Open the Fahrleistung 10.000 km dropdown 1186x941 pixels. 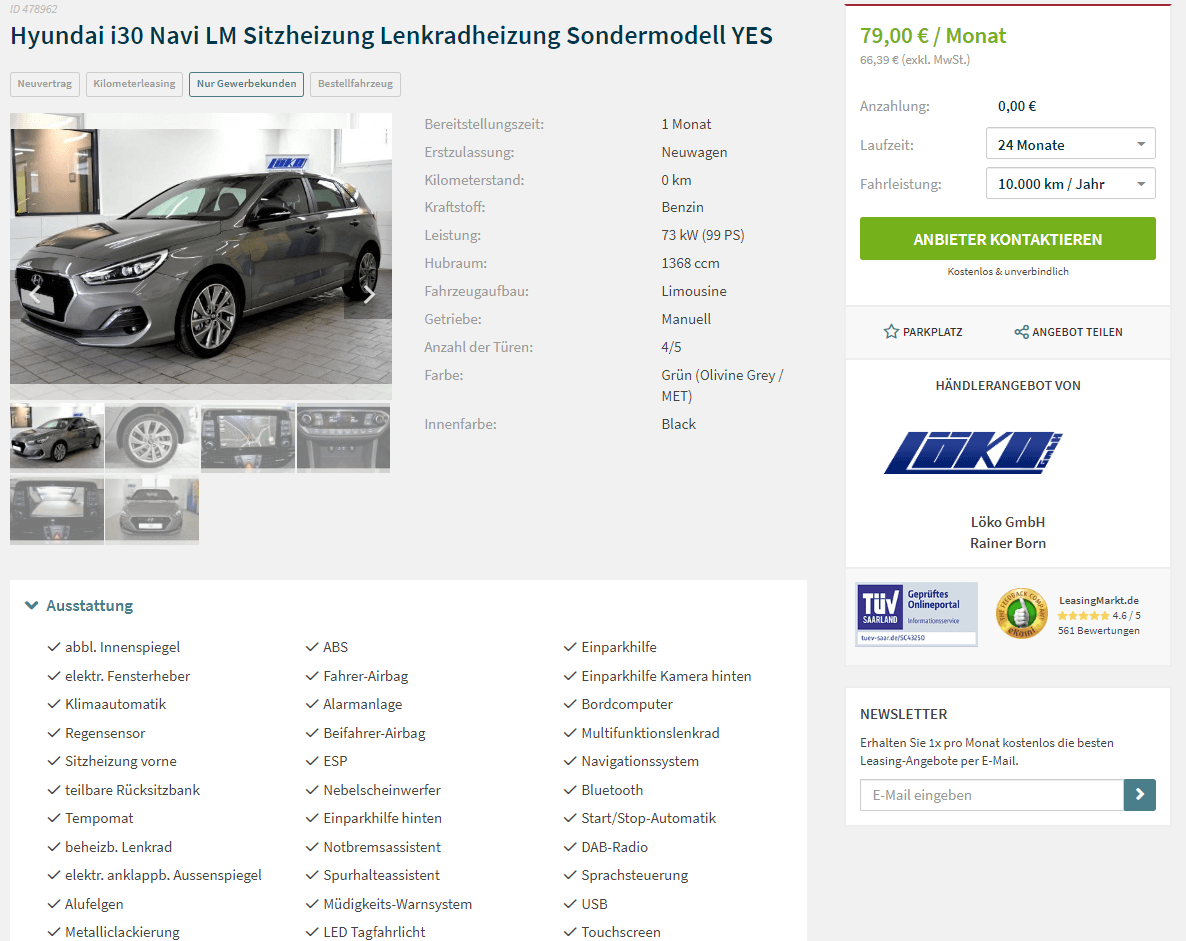1070,183
